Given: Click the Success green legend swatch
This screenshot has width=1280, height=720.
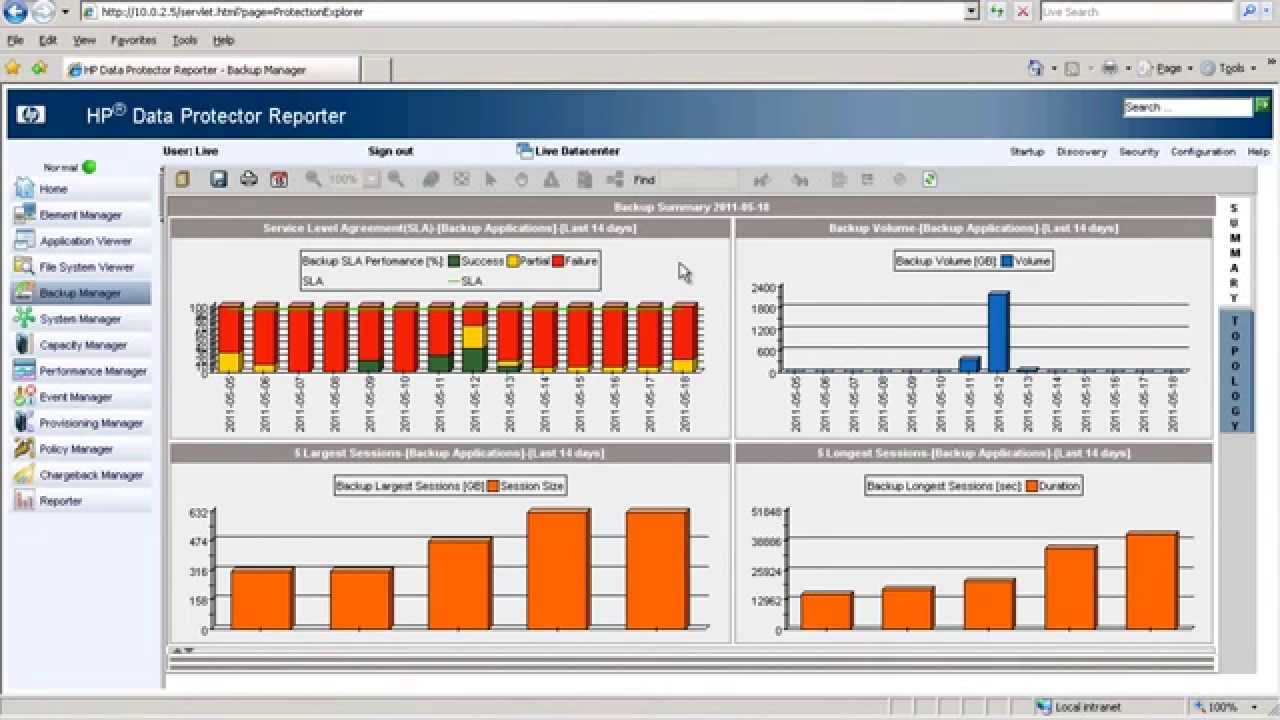Looking at the screenshot, I should coord(454,261).
